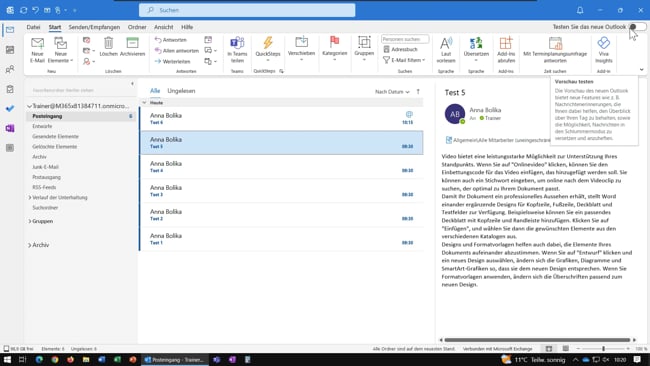Screen dimensions: 650x366
Task: Open the Tasks clipboard icon in sidebar
Action: [x=10, y=89]
